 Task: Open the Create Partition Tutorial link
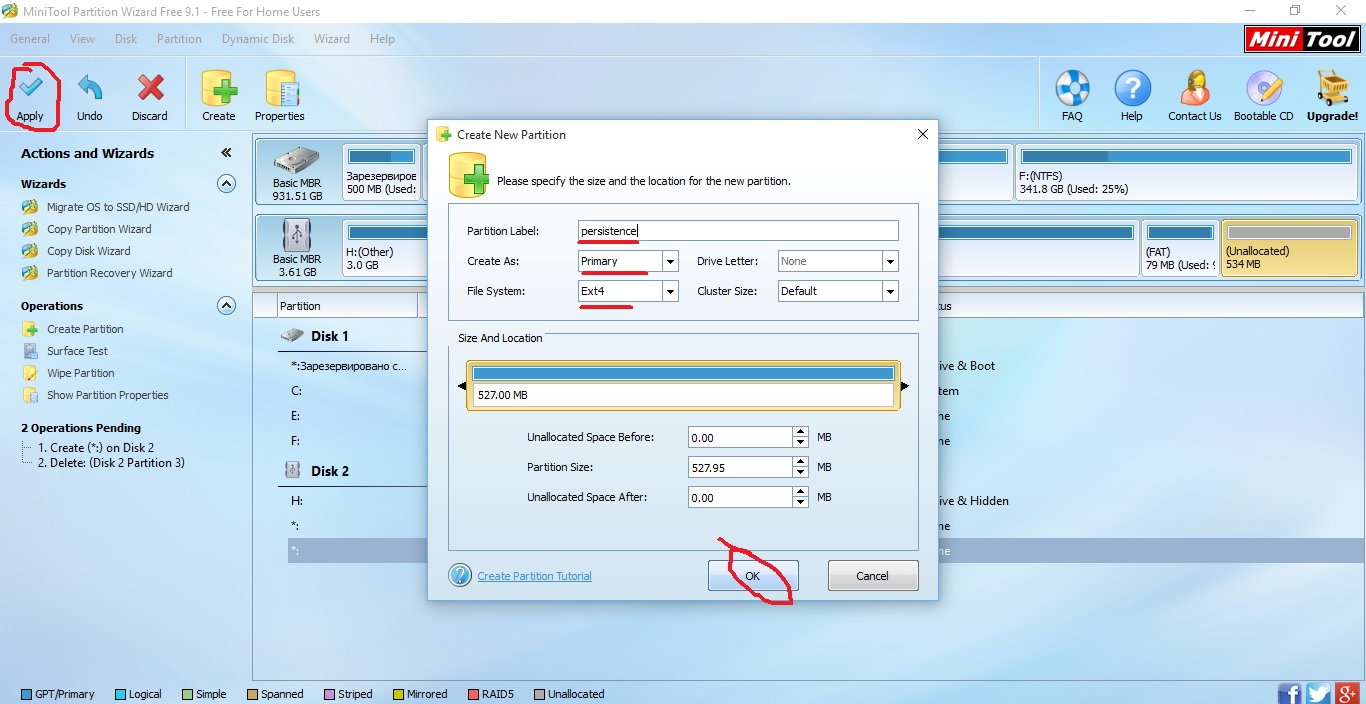coord(534,576)
